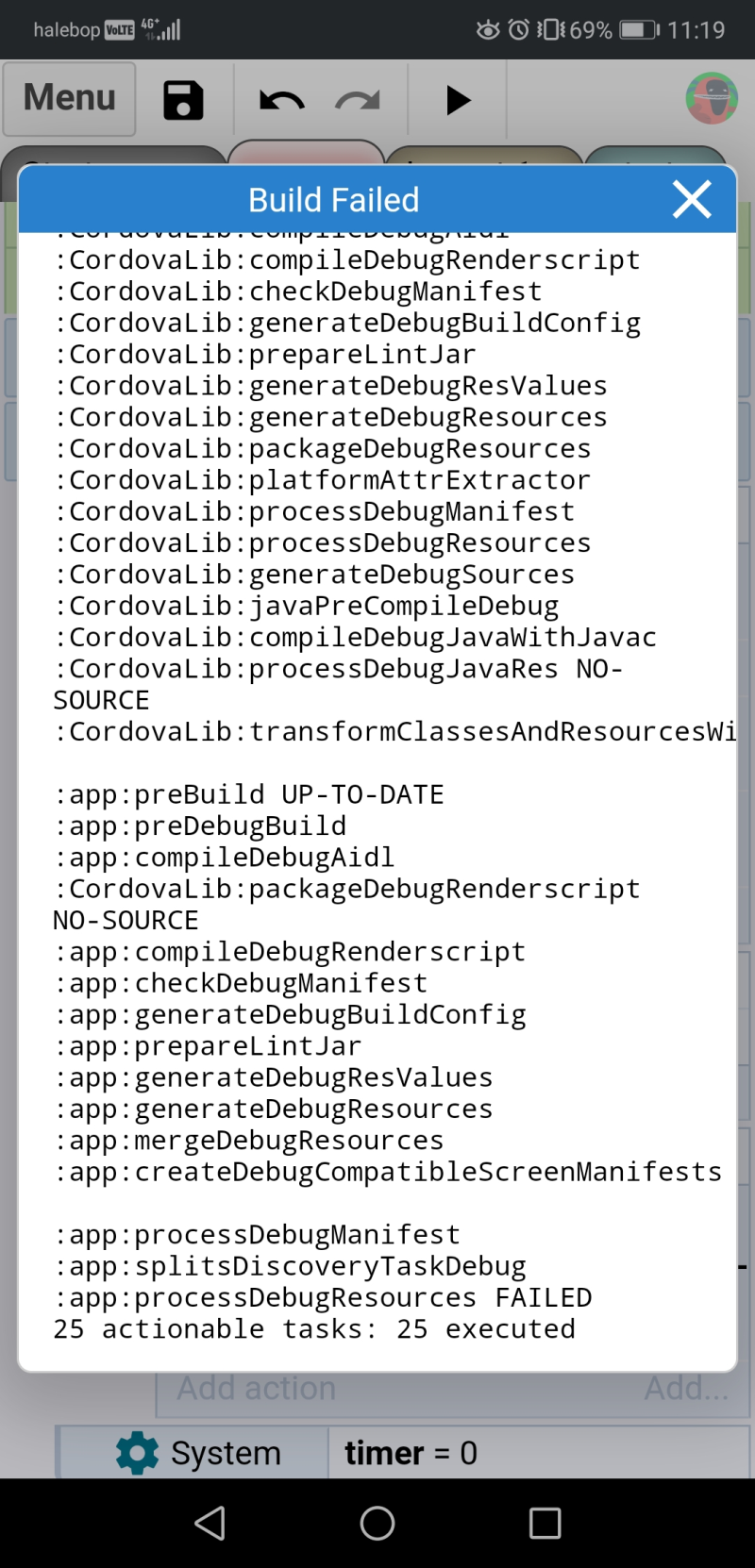This screenshot has height=1568, width=755.
Task: Close the Build Failed dialog
Action: pyautogui.click(x=692, y=199)
